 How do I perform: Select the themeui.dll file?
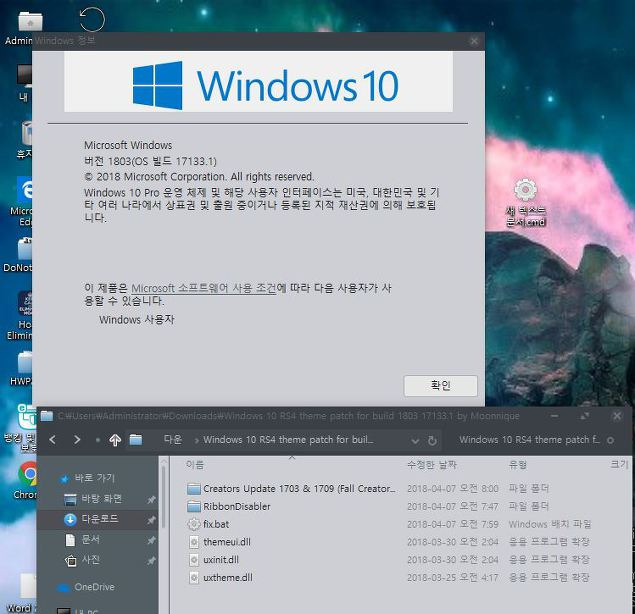coord(227,542)
